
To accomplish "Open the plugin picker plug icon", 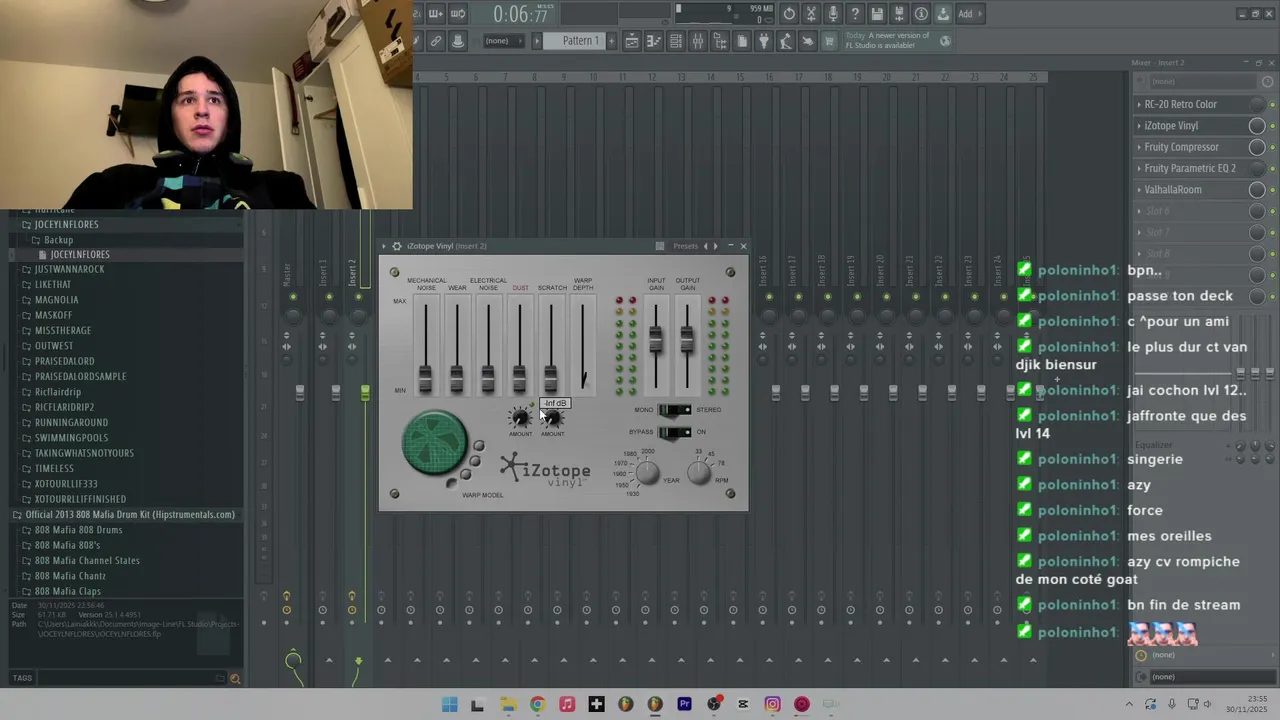I will [x=763, y=41].
